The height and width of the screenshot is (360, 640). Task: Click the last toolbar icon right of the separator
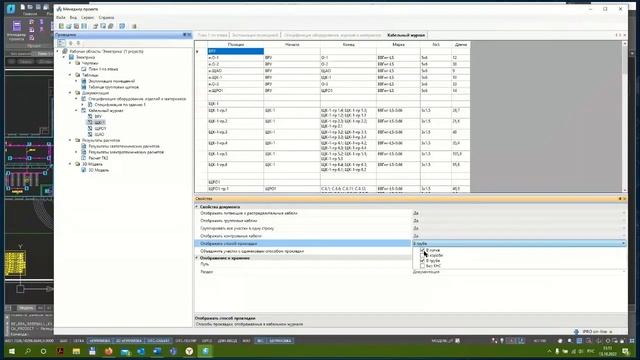pyautogui.click(x=134, y=26)
